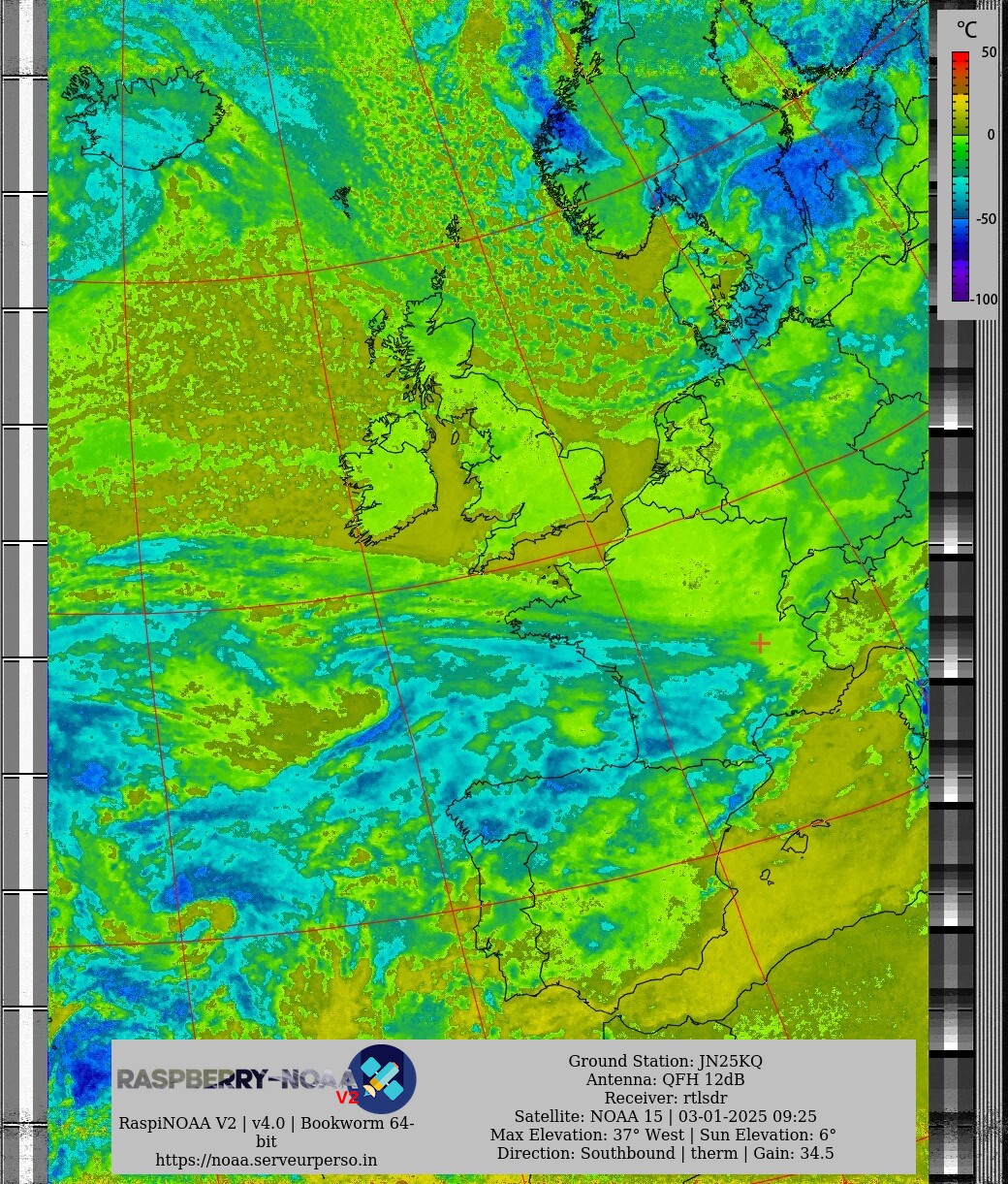Click the Ground Station JN25KQ text
This screenshot has width=1008, height=1184.
pos(665,1061)
